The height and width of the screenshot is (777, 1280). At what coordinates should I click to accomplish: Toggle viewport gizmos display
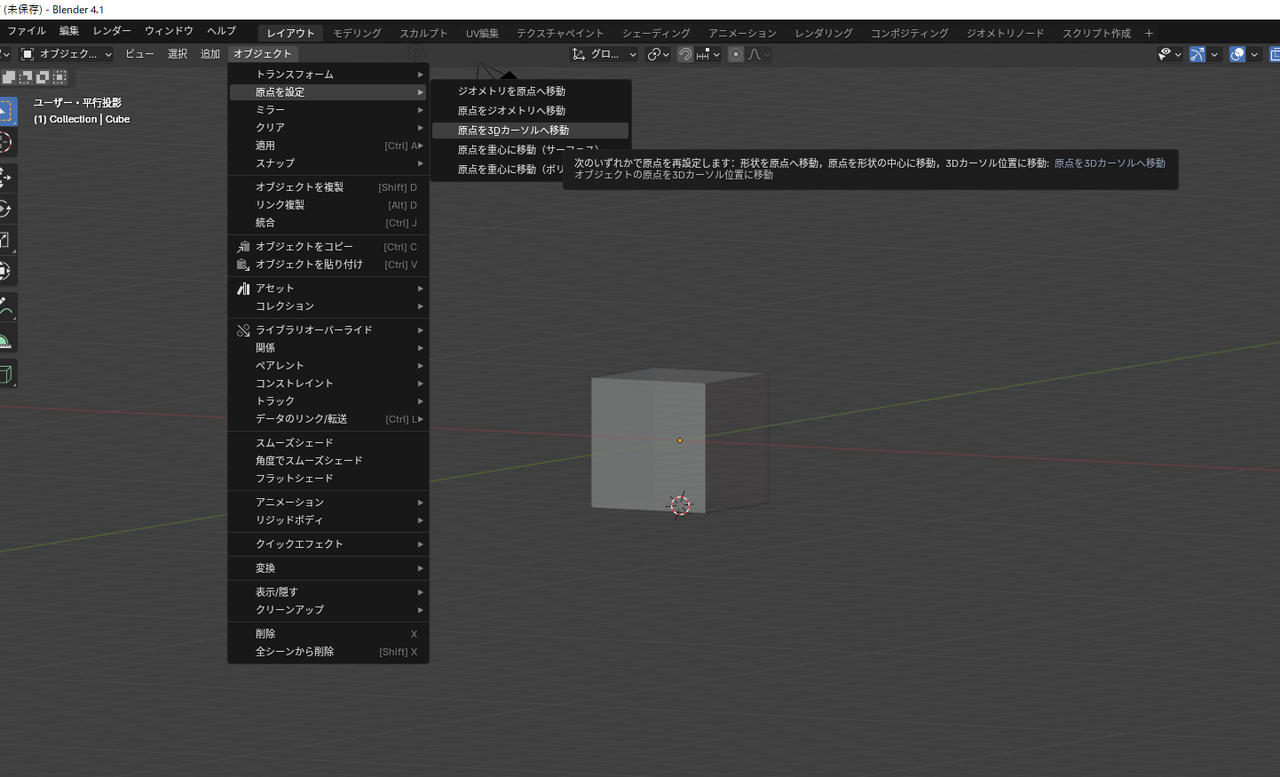coord(1197,54)
